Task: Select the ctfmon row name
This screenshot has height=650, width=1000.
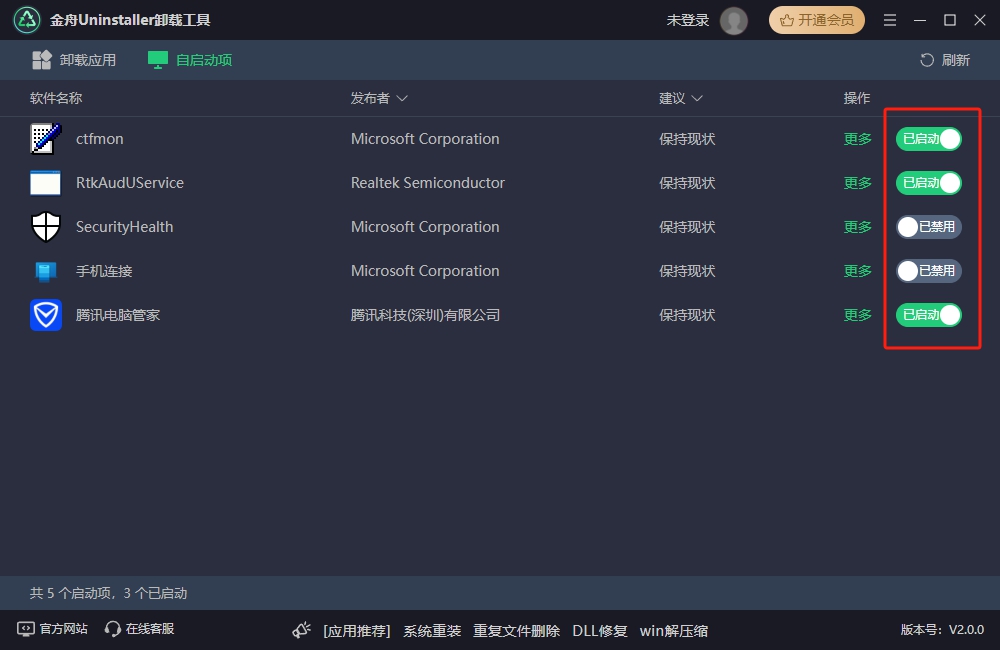Action: [99, 138]
